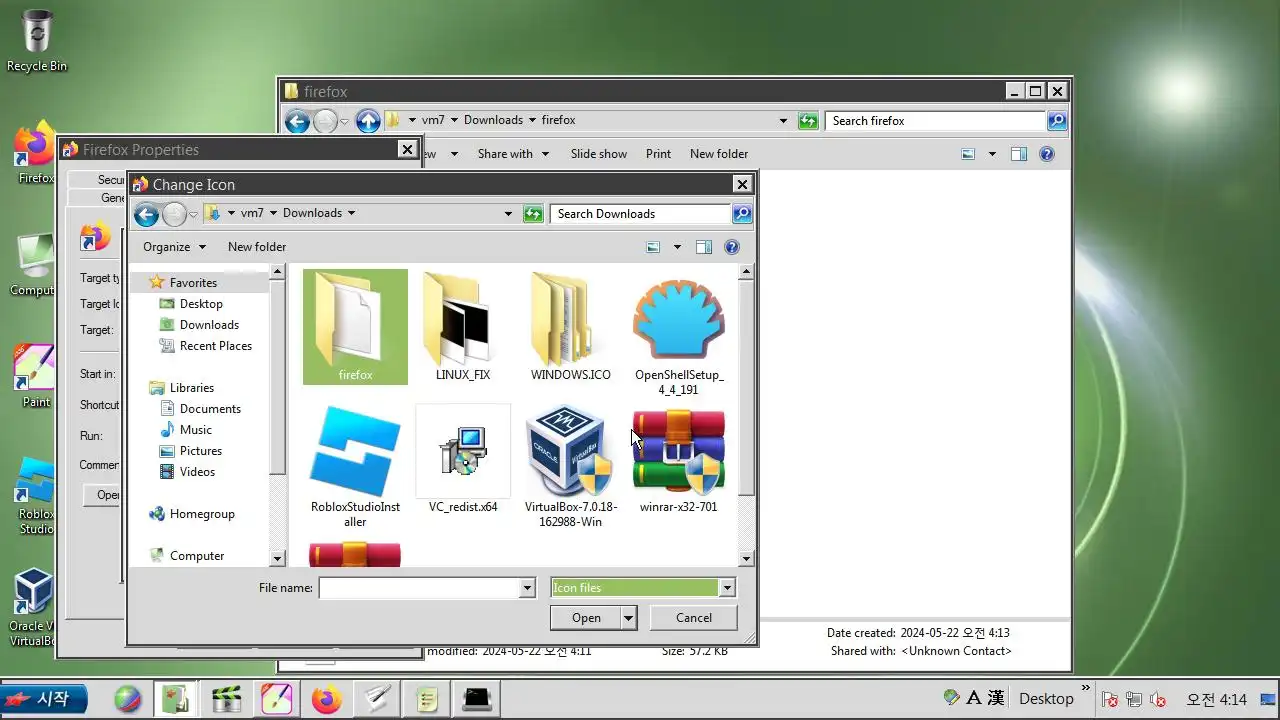This screenshot has width=1280, height=720.
Task: Click the 漢 input mode indicator
Action: [x=996, y=698]
